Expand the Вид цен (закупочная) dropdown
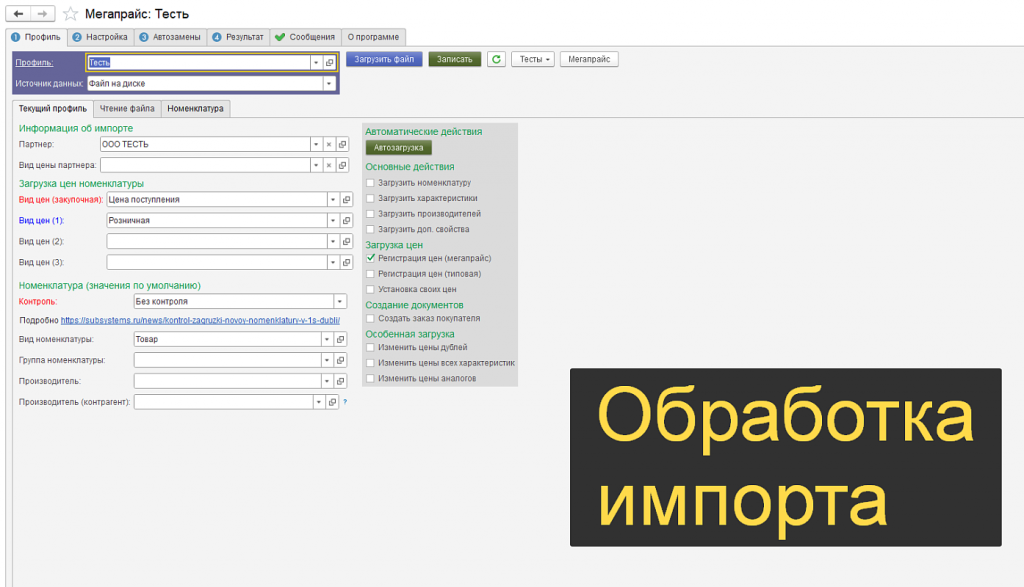 (333, 199)
